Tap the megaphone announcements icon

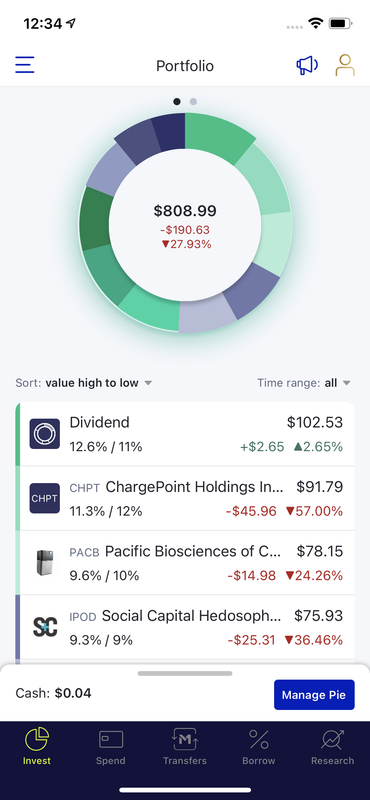307,65
